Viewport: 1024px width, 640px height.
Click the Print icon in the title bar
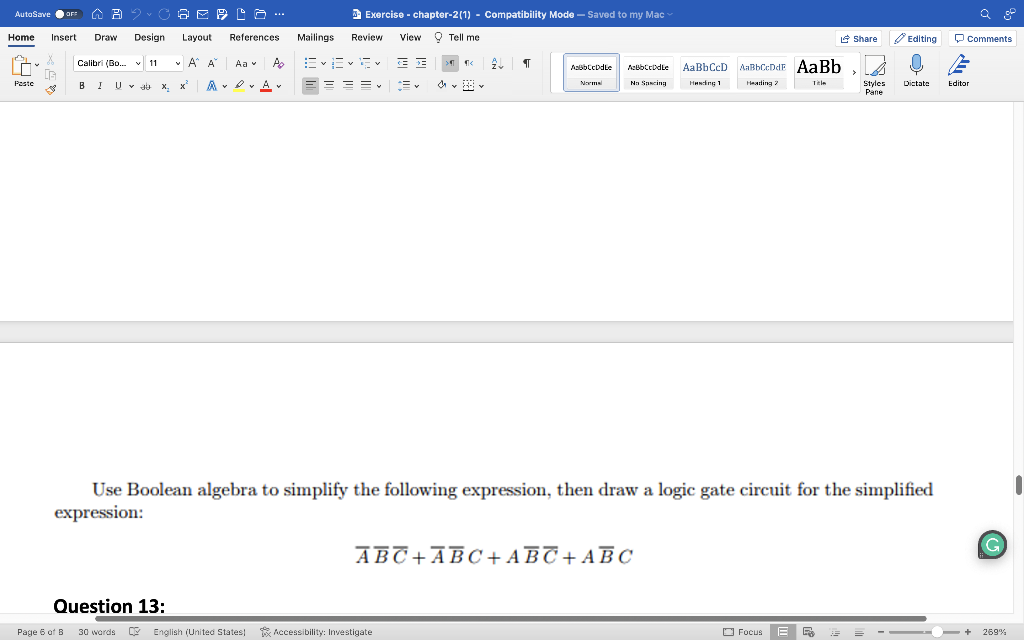pos(181,14)
